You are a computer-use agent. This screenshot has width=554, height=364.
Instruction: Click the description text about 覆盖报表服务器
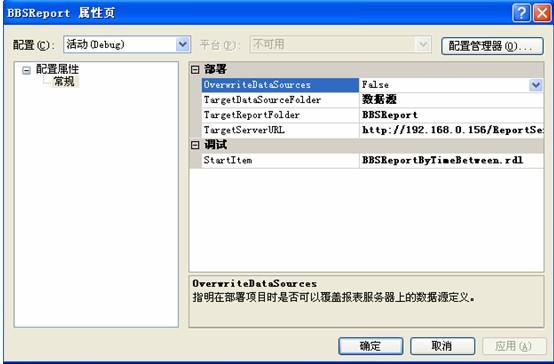coord(334,298)
